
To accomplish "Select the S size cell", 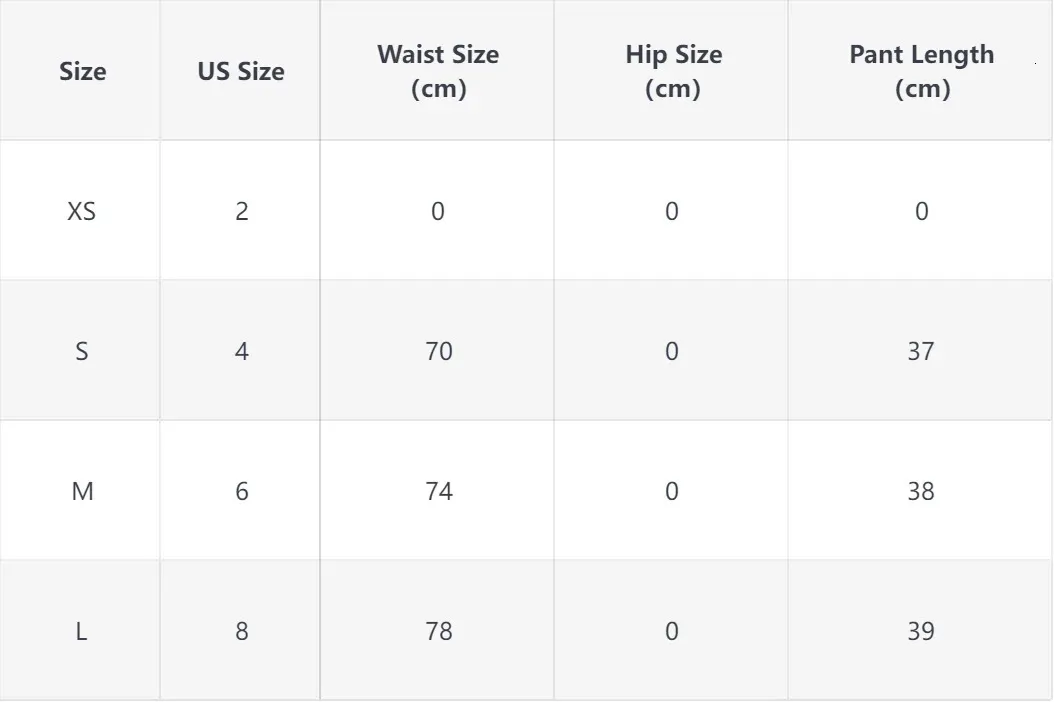I will point(81,351).
